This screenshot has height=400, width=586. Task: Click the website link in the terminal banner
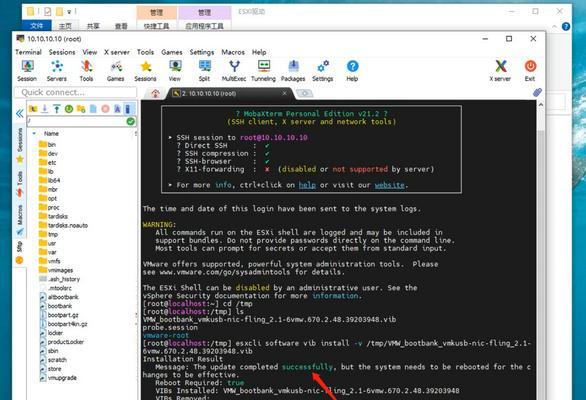pos(389,185)
